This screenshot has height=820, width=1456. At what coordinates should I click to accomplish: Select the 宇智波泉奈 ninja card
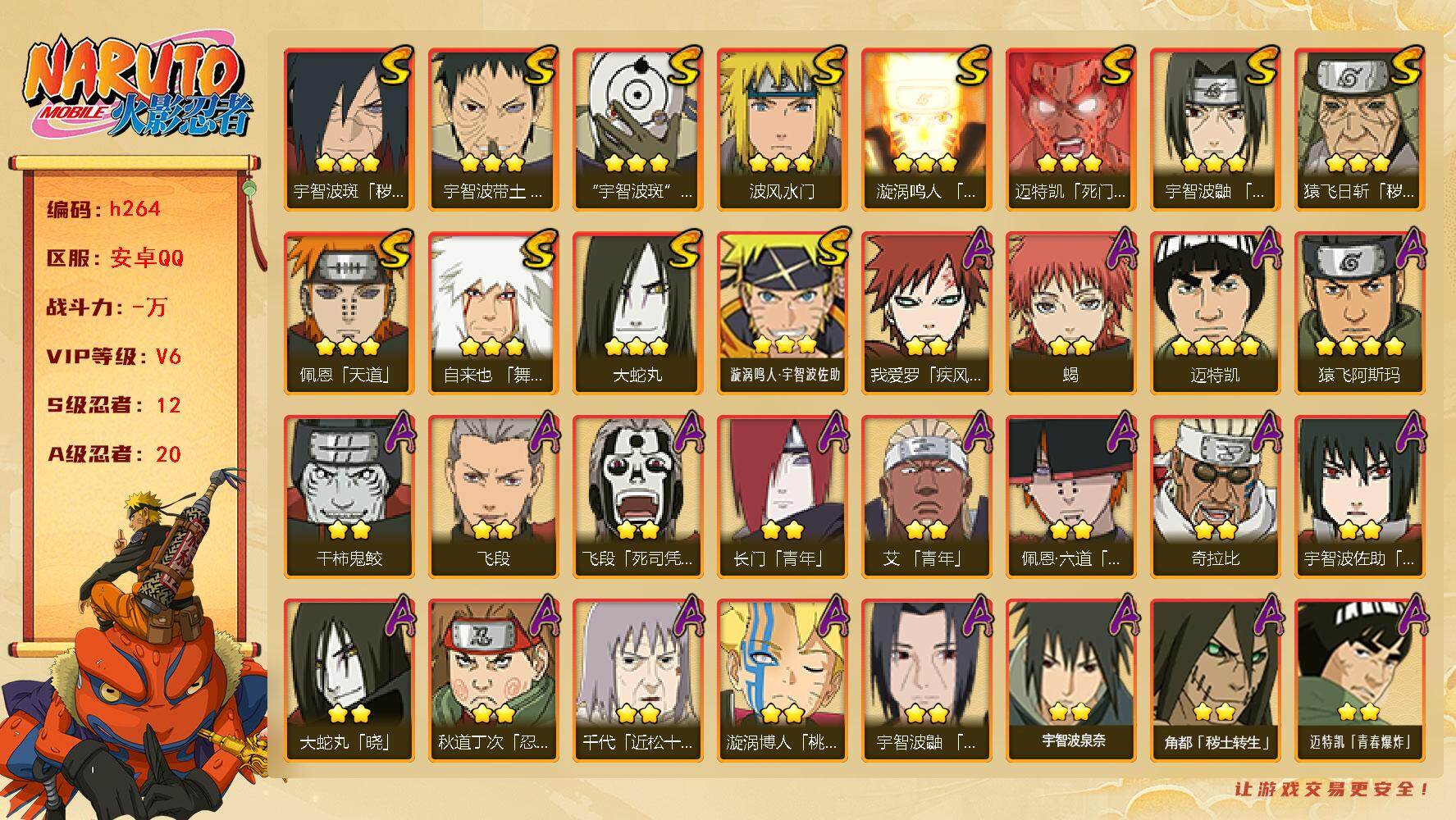pyautogui.click(x=1070, y=680)
